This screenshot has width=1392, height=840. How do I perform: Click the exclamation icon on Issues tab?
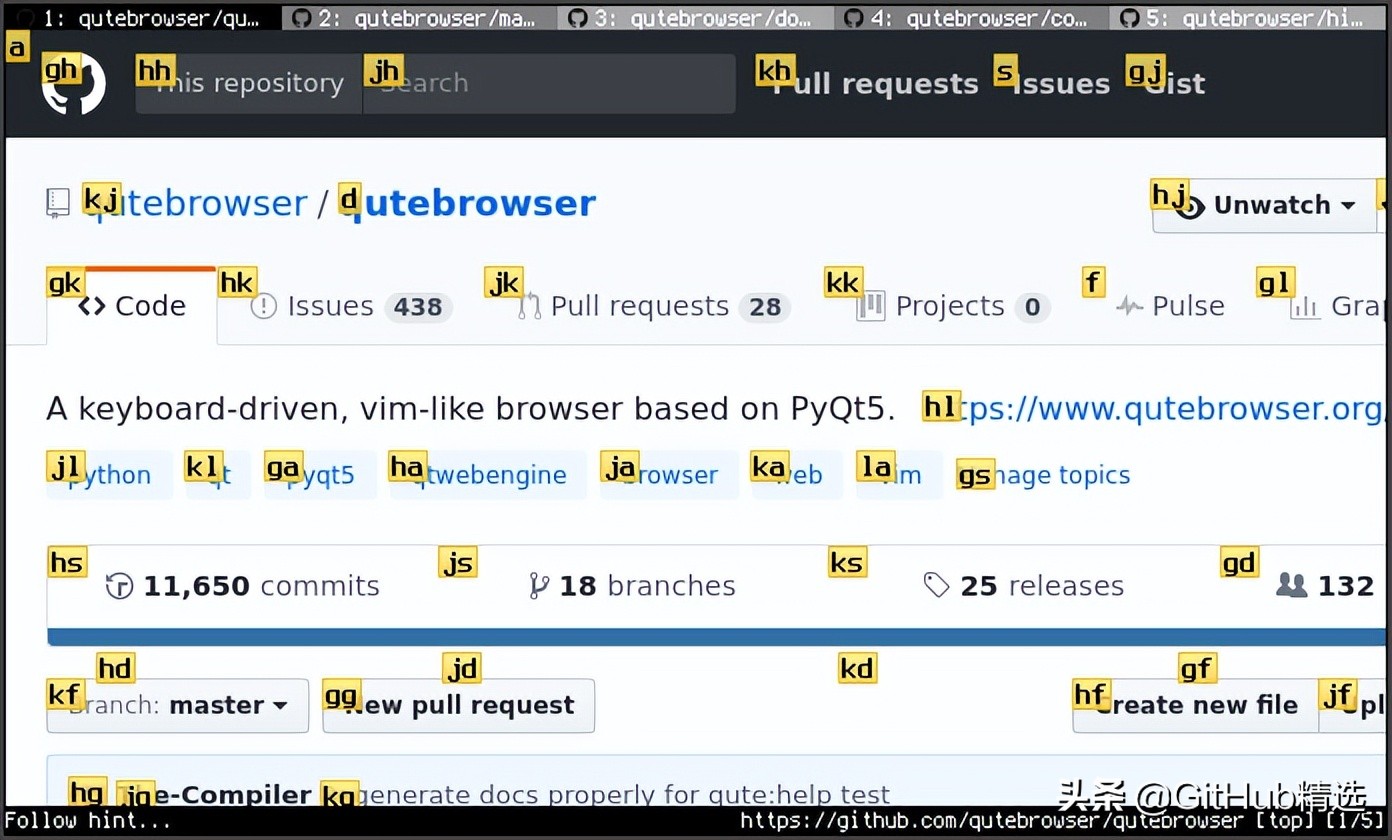click(263, 306)
